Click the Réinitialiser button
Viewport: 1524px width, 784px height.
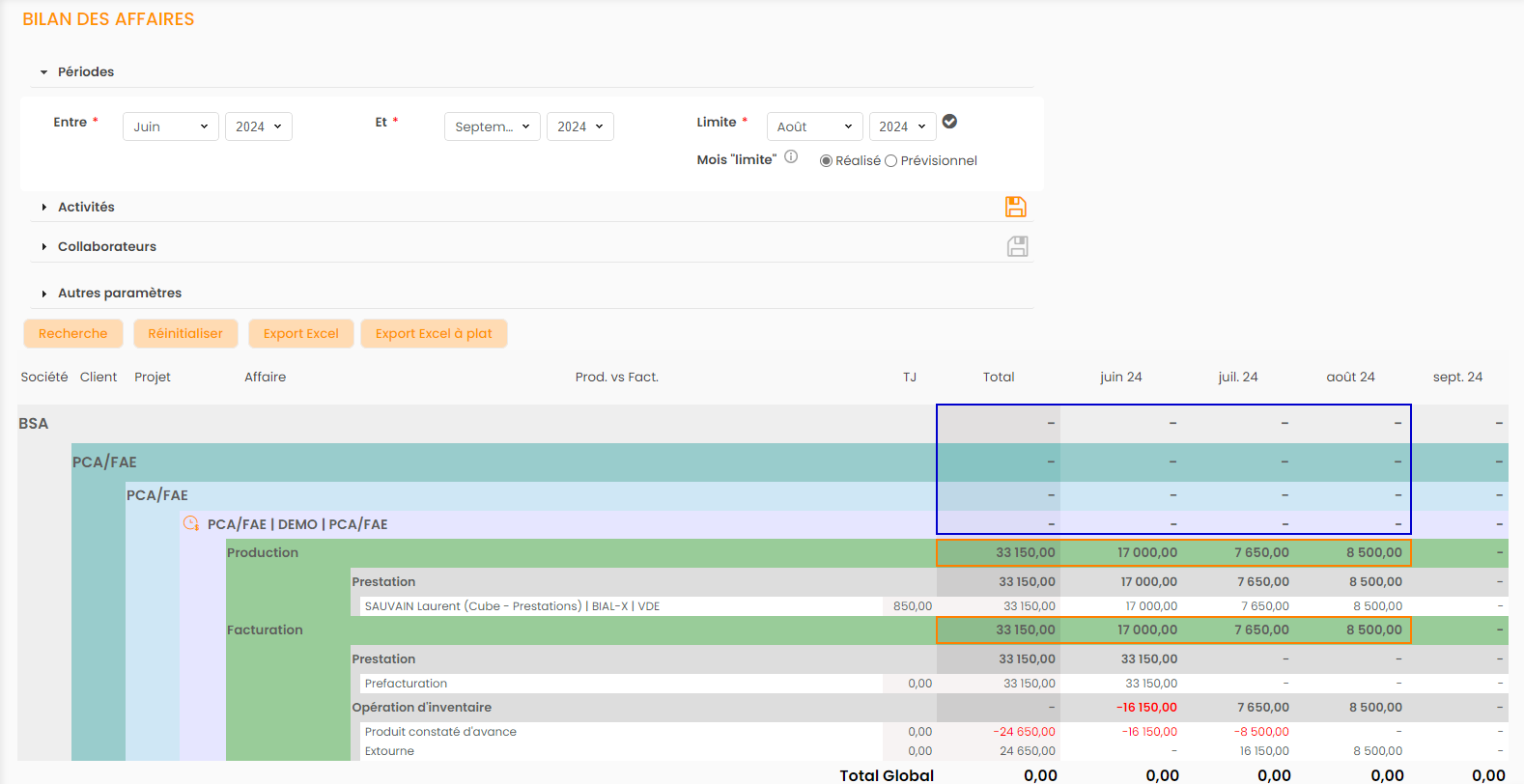point(185,333)
